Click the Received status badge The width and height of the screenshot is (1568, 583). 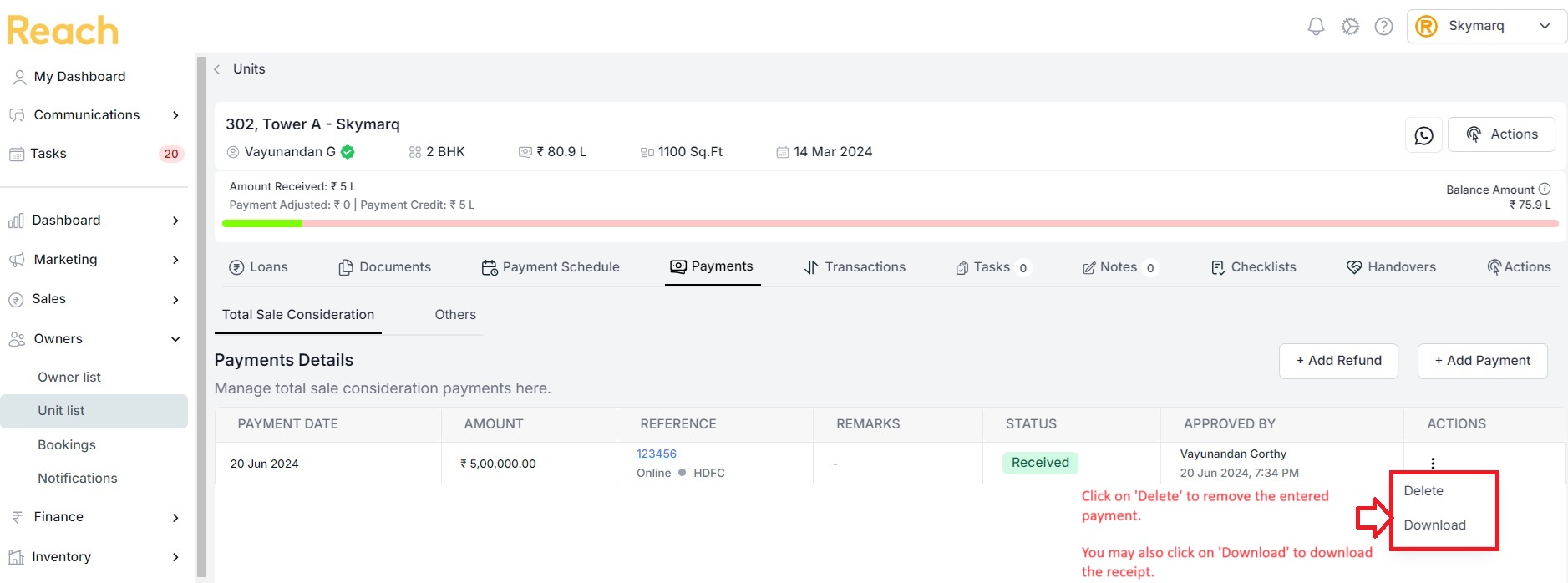pyautogui.click(x=1040, y=463)
